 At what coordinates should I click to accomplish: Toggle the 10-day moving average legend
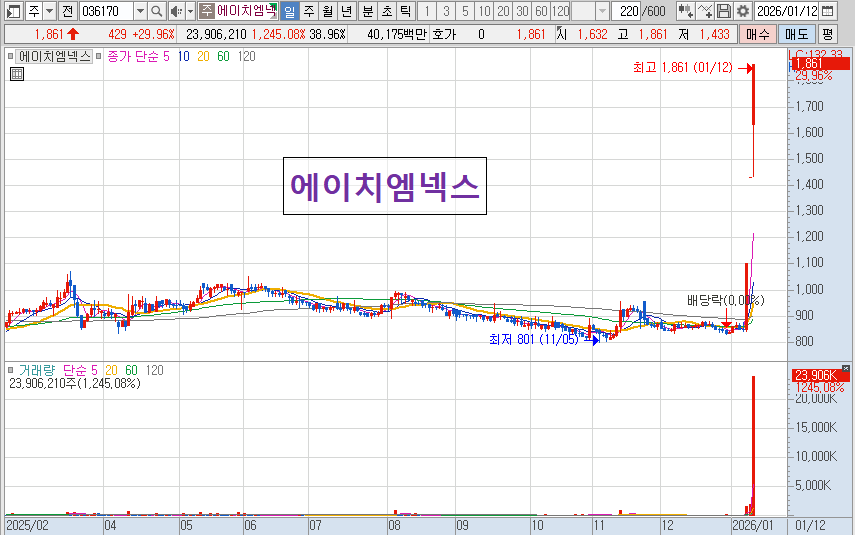point(184,56)
